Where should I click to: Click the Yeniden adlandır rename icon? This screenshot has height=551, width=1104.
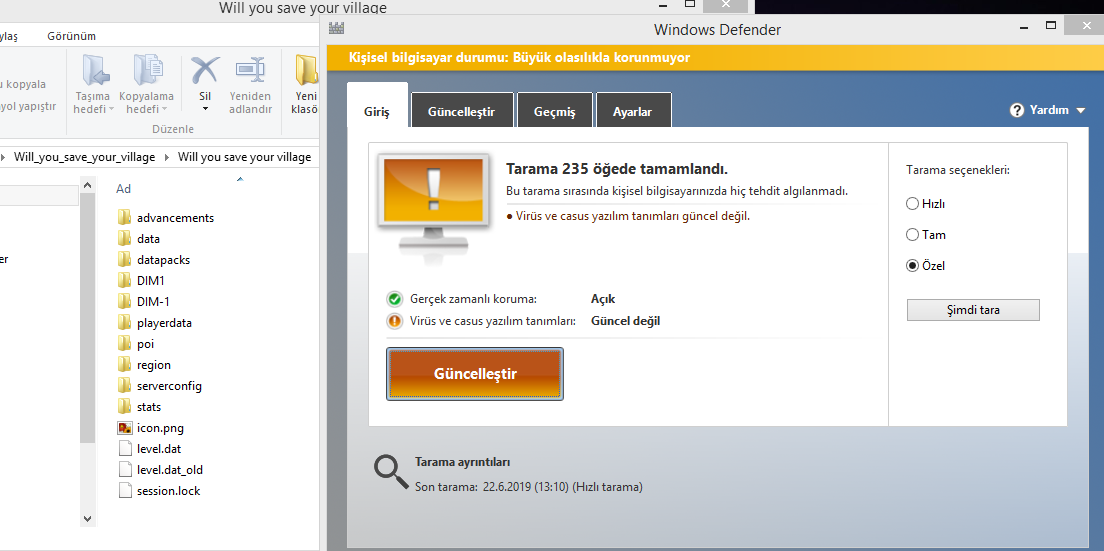click(250, 69)
